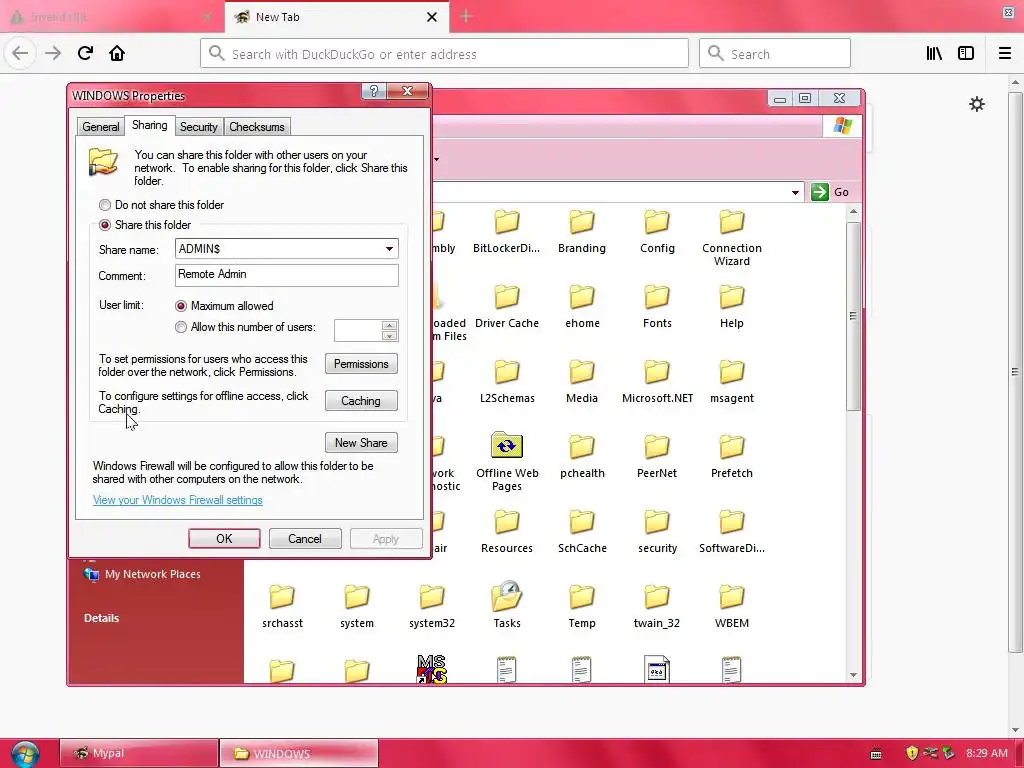
Task: Open new tab settings gear
Action: (x=976, y=104)
